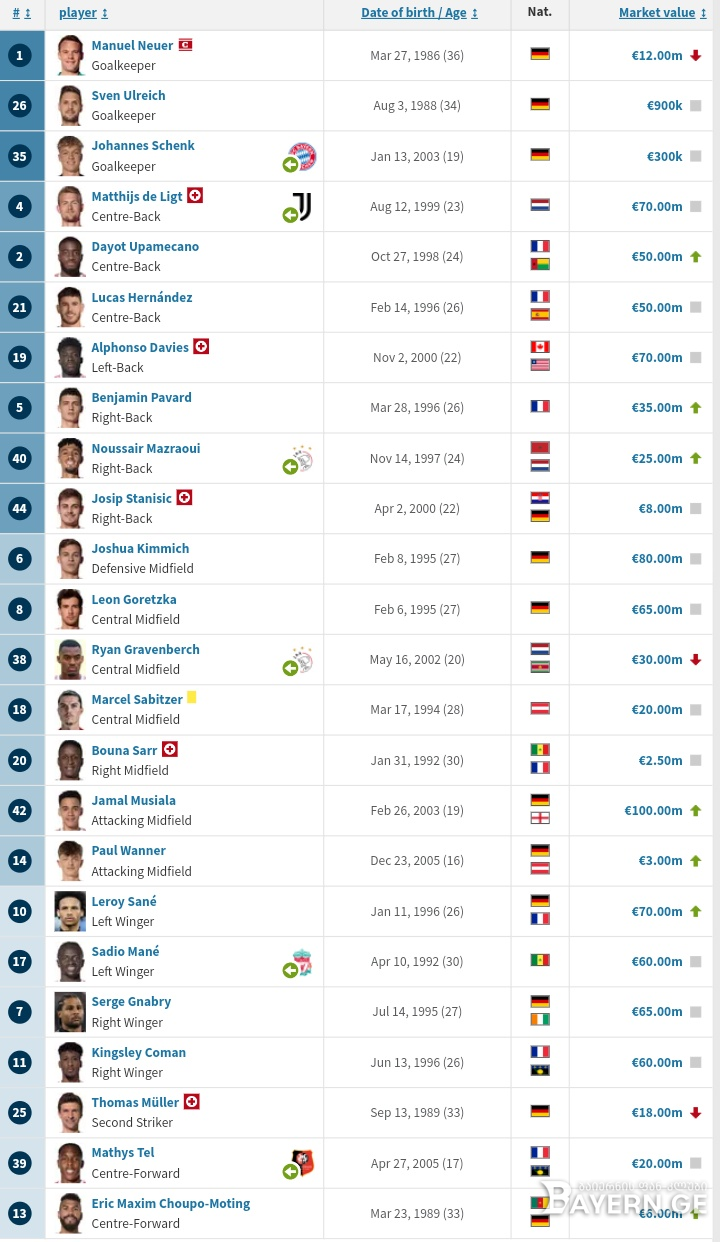The image size is (720, 1242).
Task: Sort by the Market value column header
Action: [x=661, y=13]
